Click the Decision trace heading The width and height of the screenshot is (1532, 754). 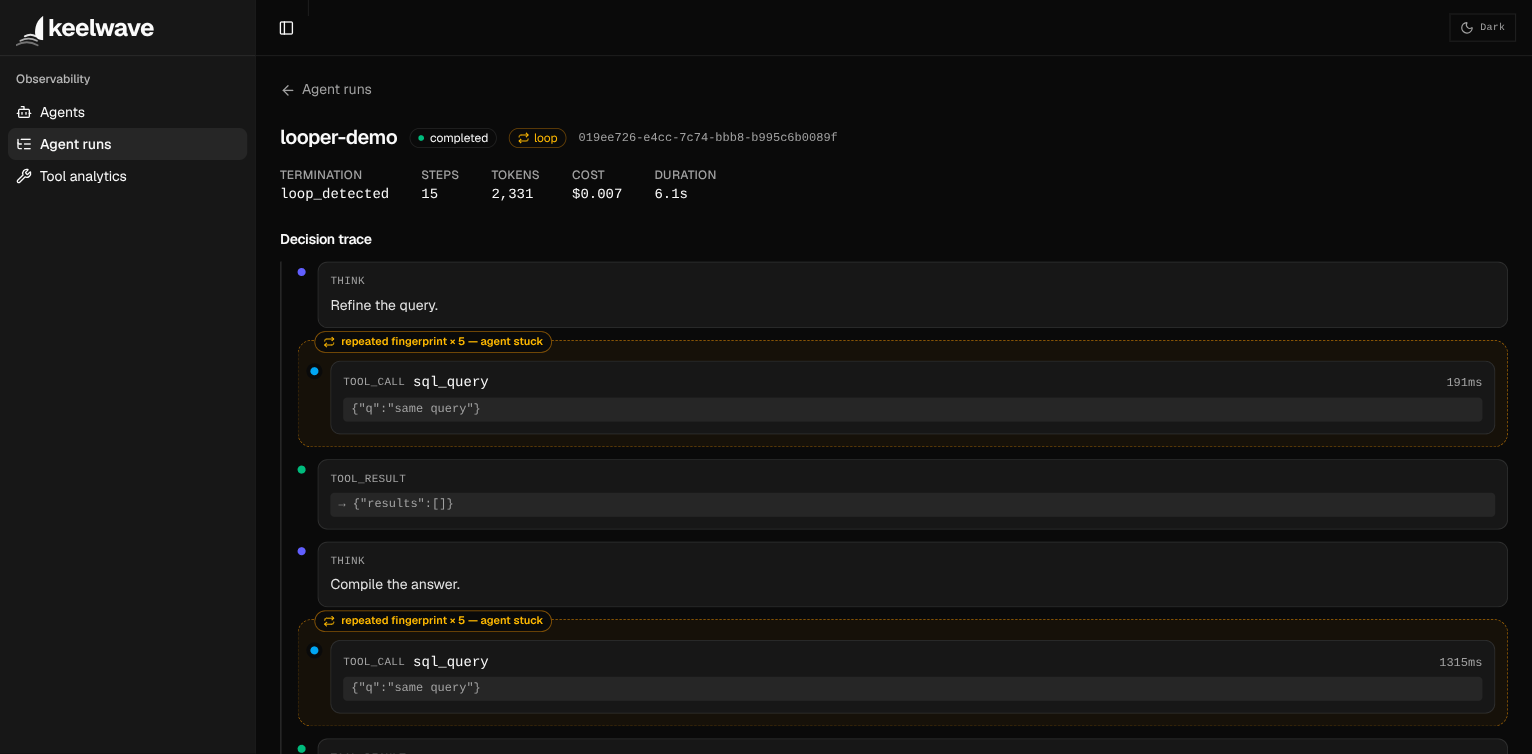tap(326, 240)
